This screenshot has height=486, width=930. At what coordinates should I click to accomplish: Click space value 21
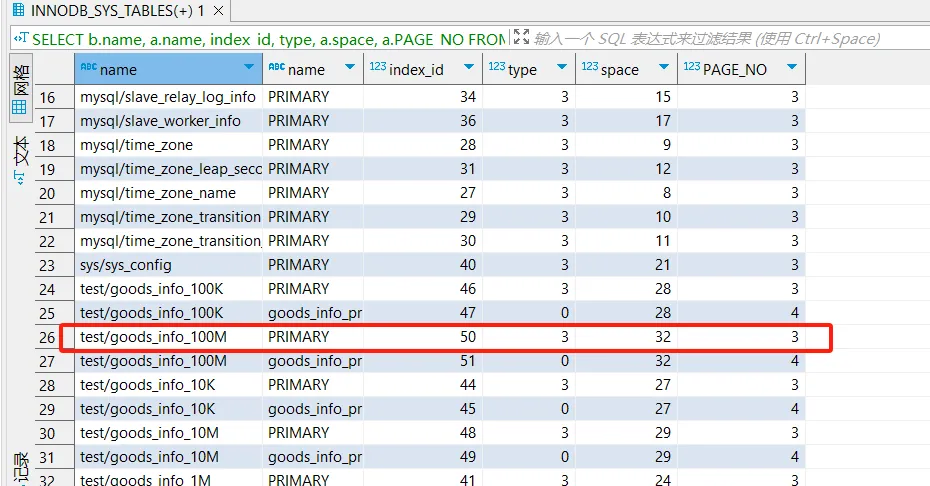pos(626,265)
